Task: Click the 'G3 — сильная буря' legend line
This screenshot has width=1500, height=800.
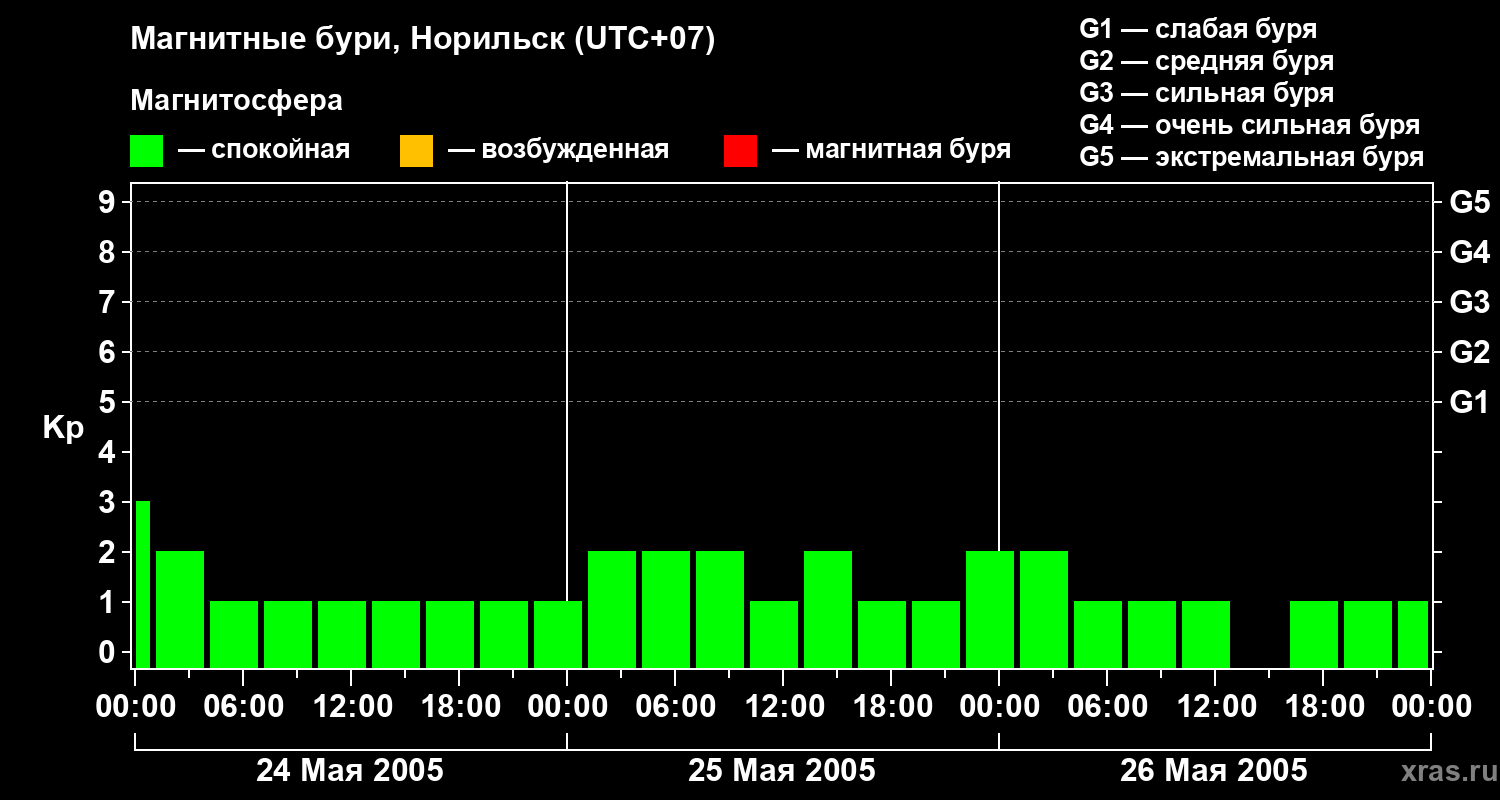Action: click(1206, 93)
